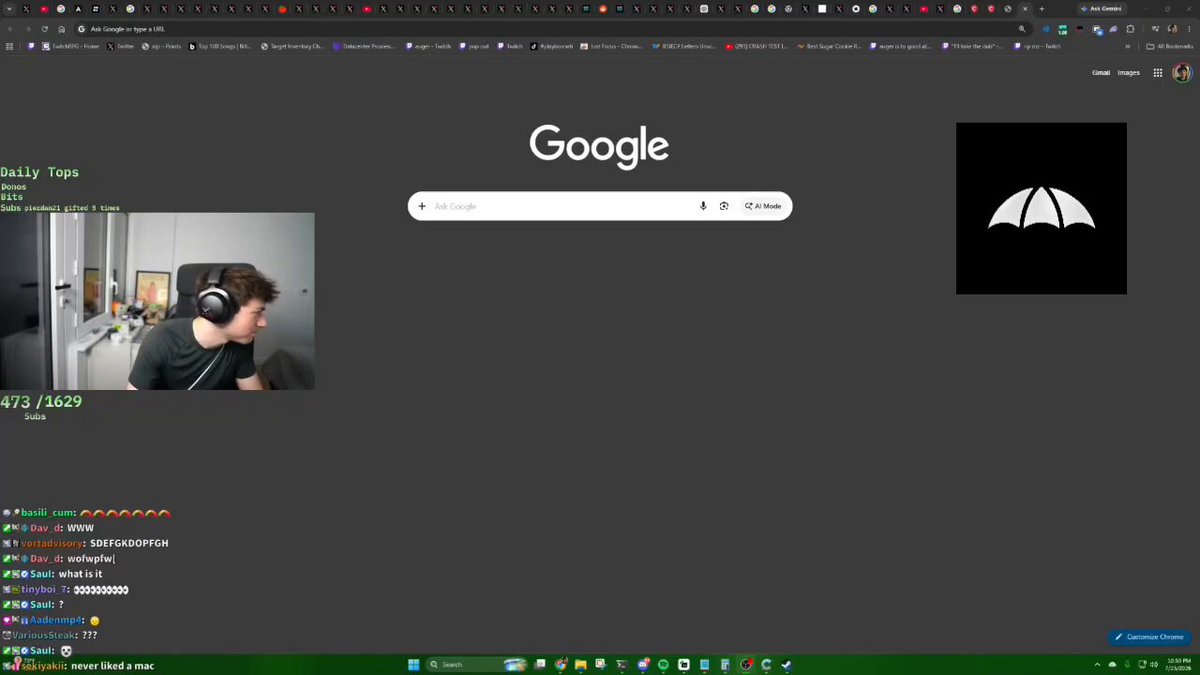Open the Just Focus bookmark

click(x=612, y=46)
